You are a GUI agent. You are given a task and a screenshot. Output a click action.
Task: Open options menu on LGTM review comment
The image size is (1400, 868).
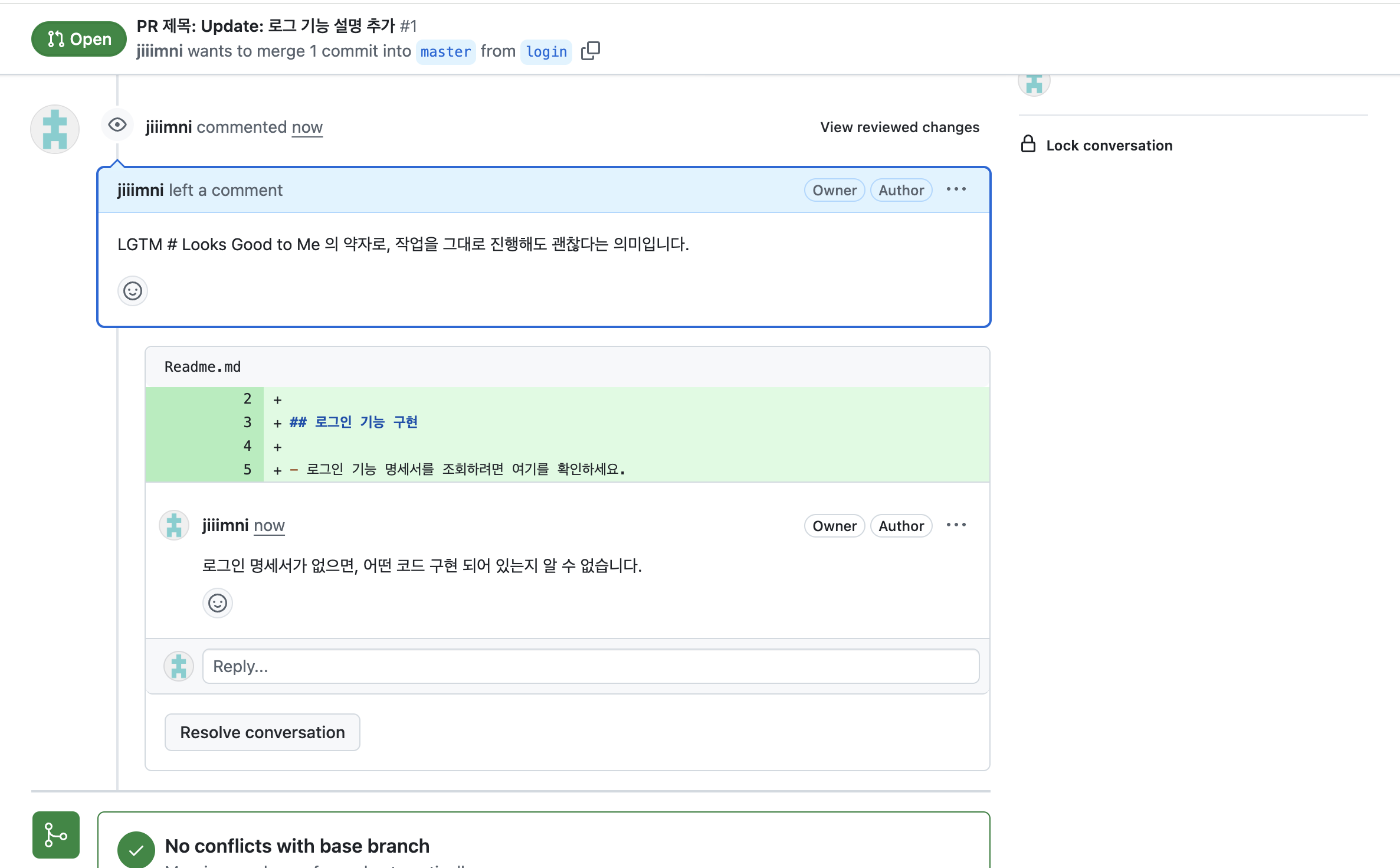(956, 189)
